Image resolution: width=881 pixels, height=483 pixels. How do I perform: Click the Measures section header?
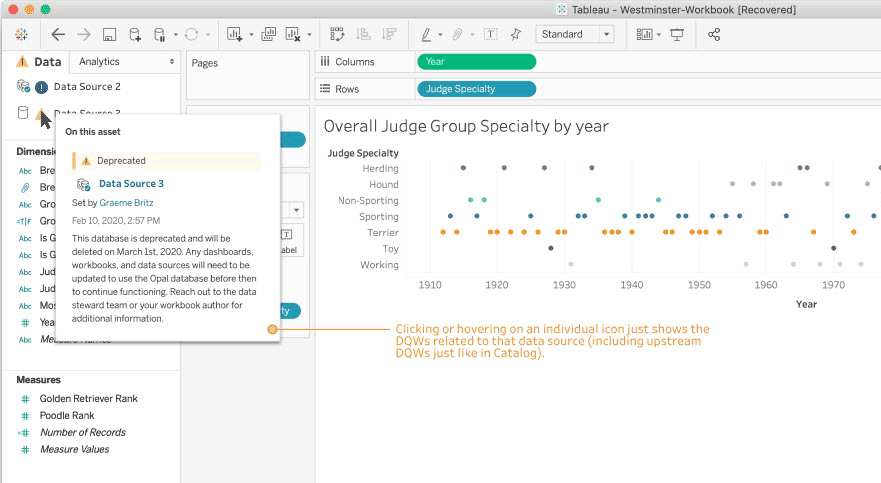point(38,380)
